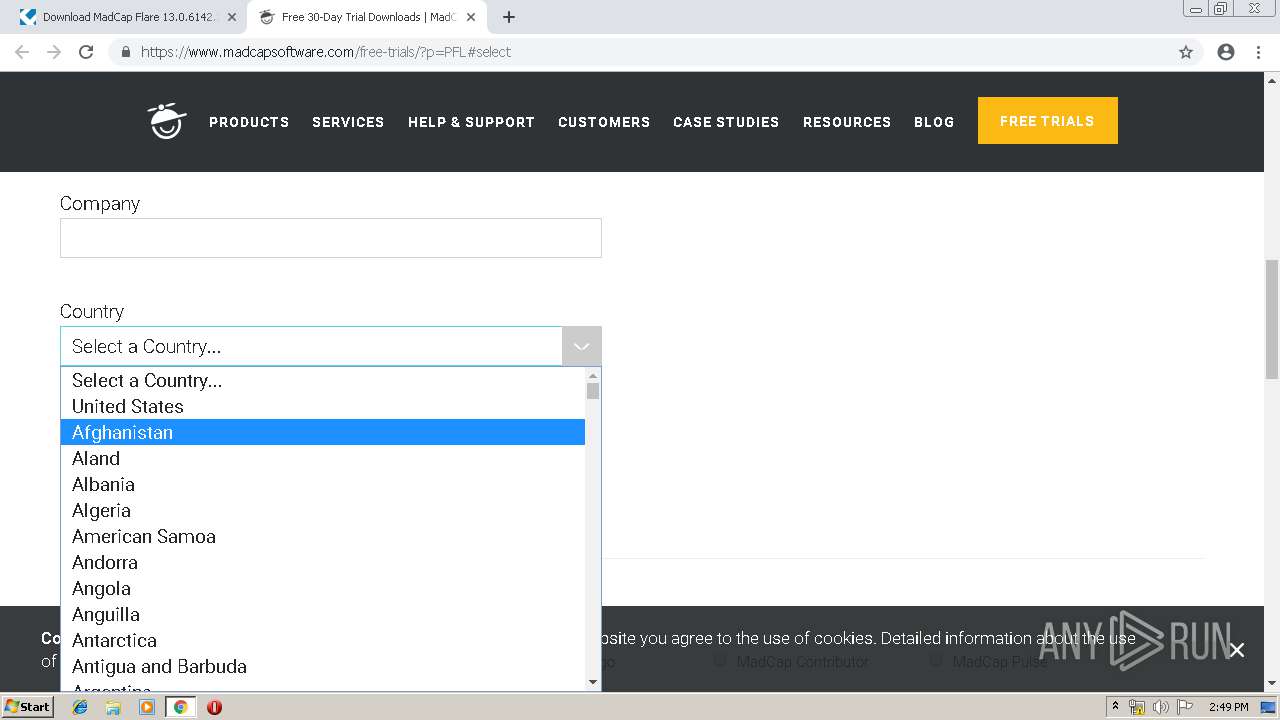The width and height of the screenshot is (1280, 720).
Task: Select Afghanistan in country list
Action: point(323,432)
